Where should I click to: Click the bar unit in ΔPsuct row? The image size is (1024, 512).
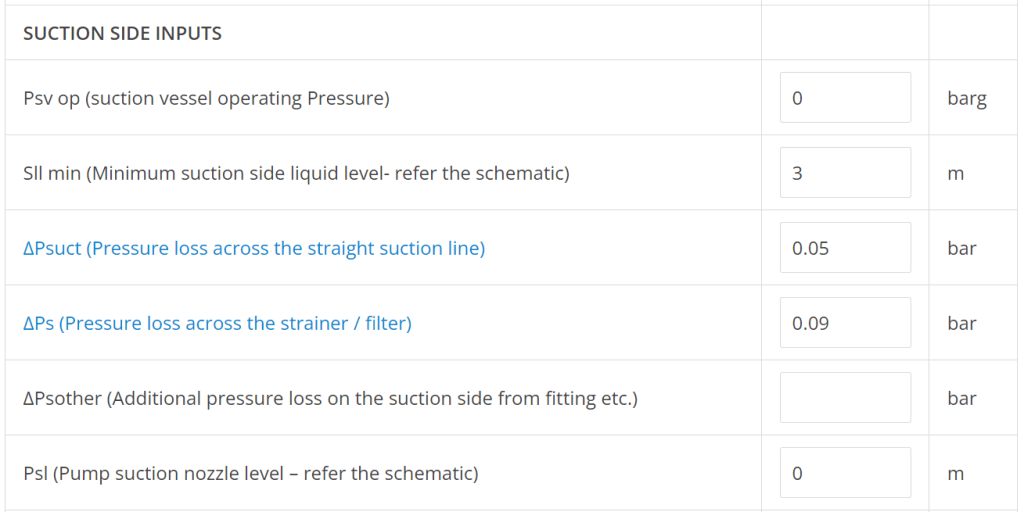[961, 249]
